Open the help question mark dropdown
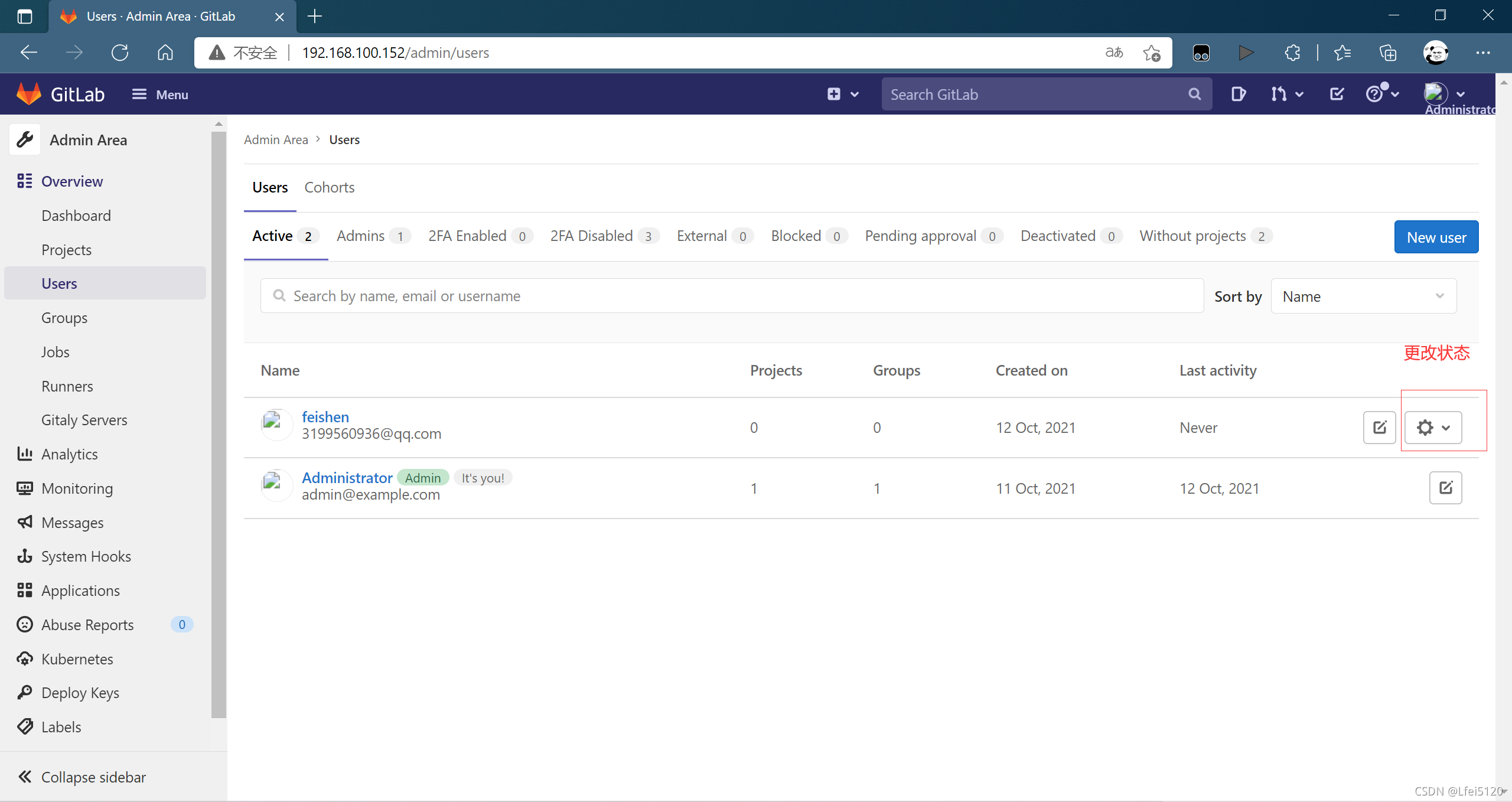 point(1381,94)
